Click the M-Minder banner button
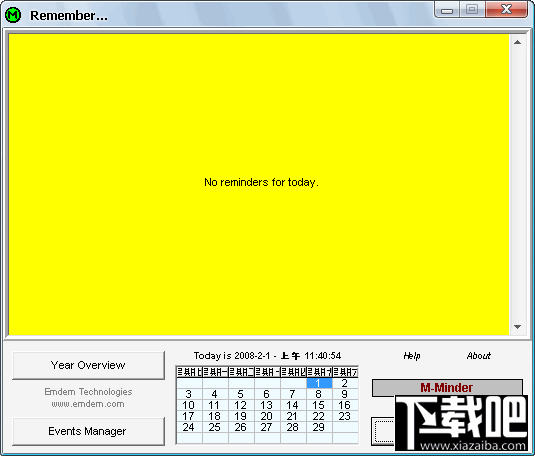This screenshot has width=535, height=456. (447, 387)
